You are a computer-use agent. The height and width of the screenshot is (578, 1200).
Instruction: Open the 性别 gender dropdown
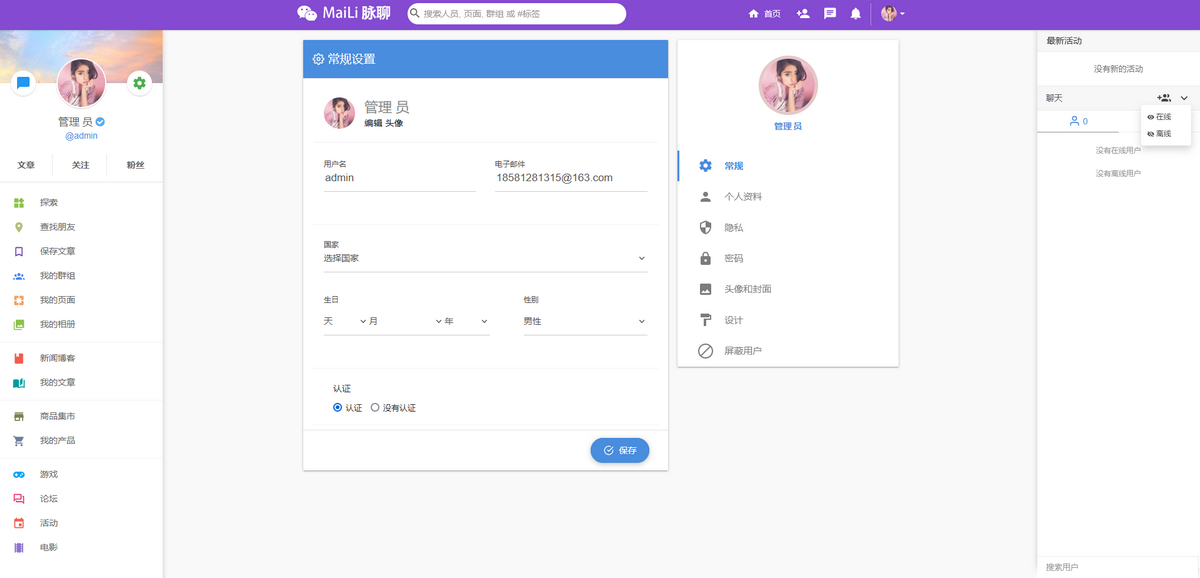pyautogui.click(x=585, y=321)
